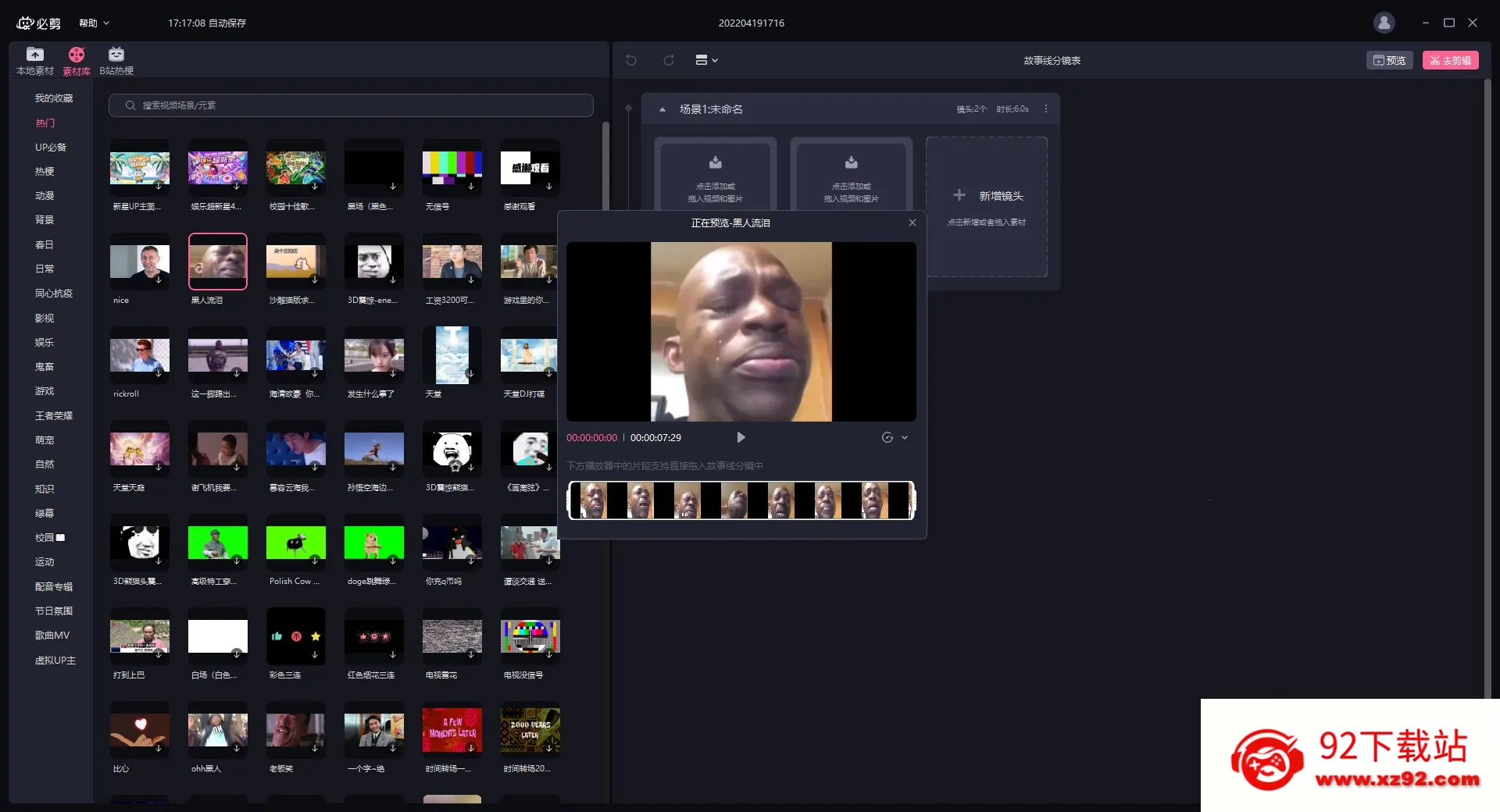The image size is (1500, 812).
Task: Select the 热梗 category
Action: point(45,171)
